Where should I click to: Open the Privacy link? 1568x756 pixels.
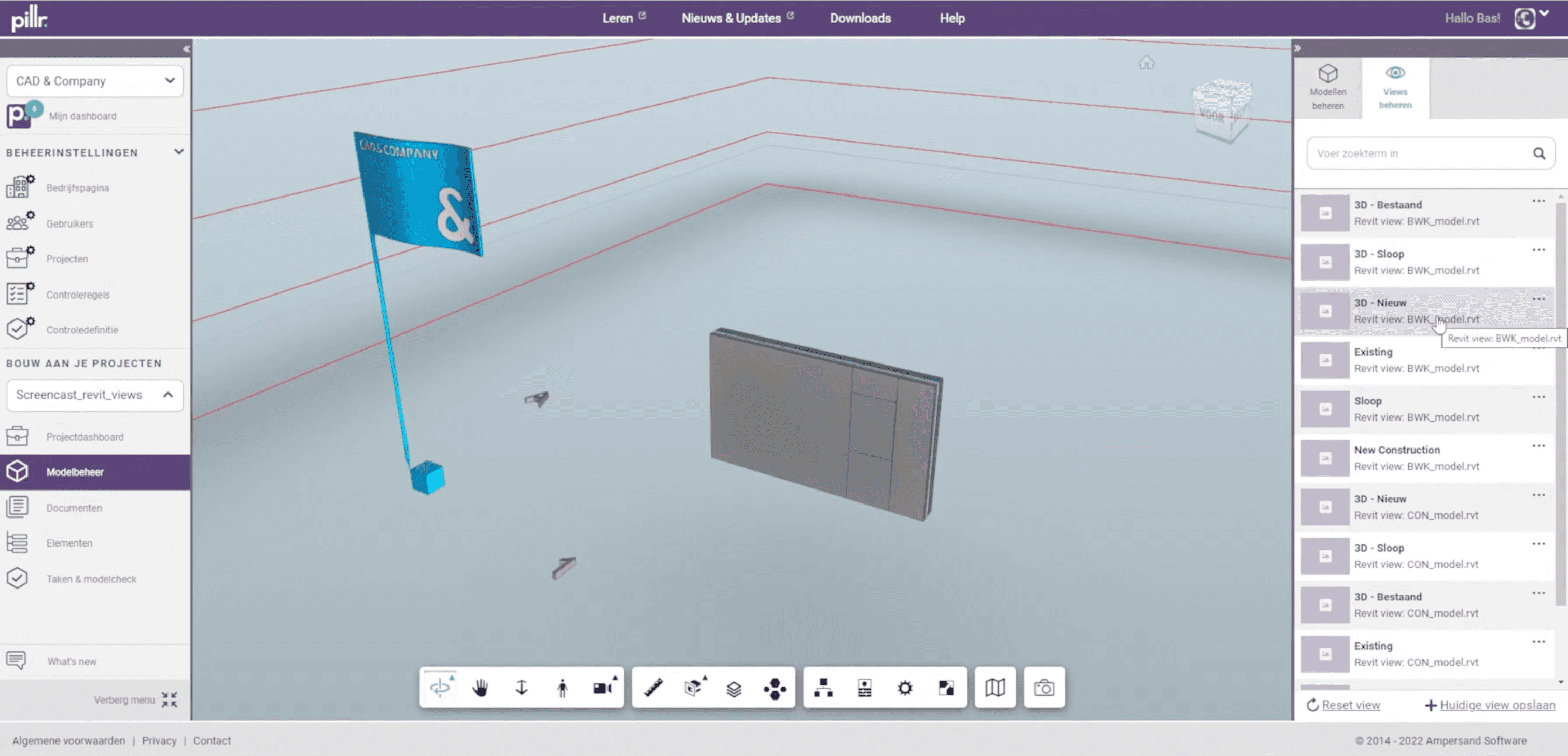(x=159, y=741)
